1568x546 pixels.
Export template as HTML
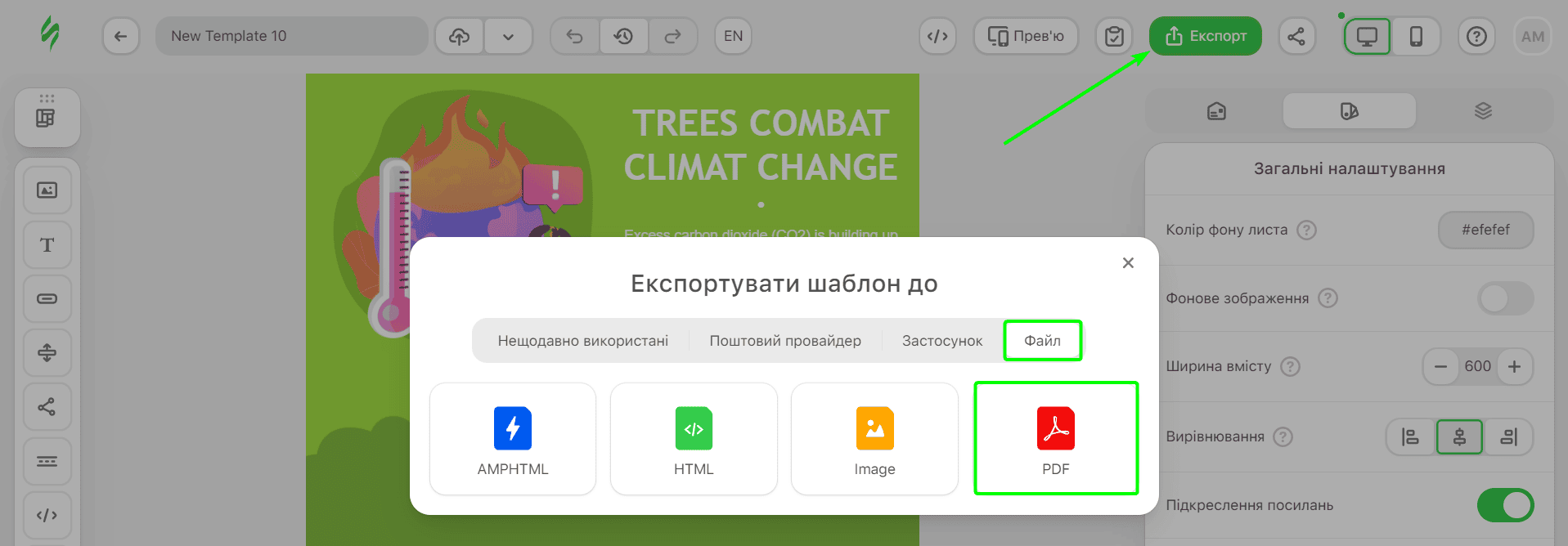pos(694,439)
